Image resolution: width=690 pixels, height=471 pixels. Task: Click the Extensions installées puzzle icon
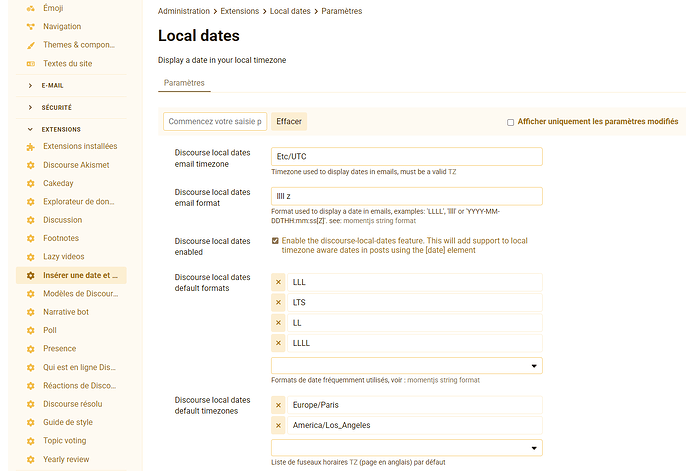(30, 147)
